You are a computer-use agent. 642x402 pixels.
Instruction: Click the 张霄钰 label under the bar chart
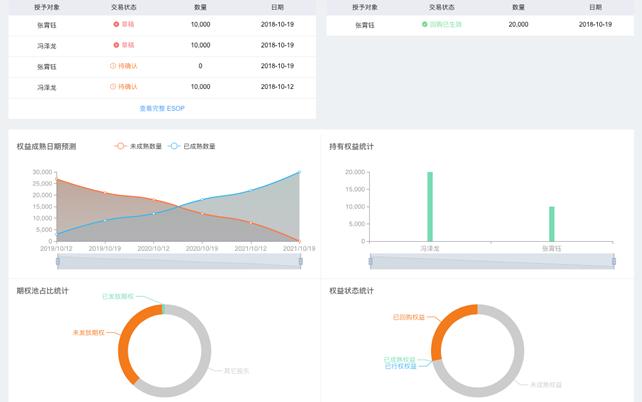552,248
